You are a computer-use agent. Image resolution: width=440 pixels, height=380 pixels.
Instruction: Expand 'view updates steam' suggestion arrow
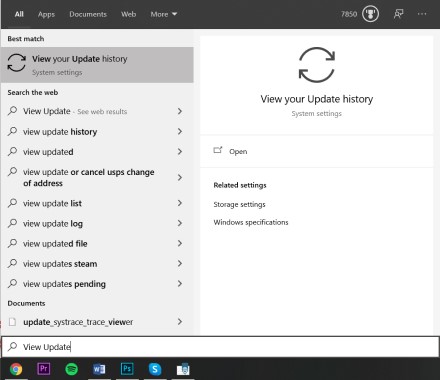(x=180, y=263)
